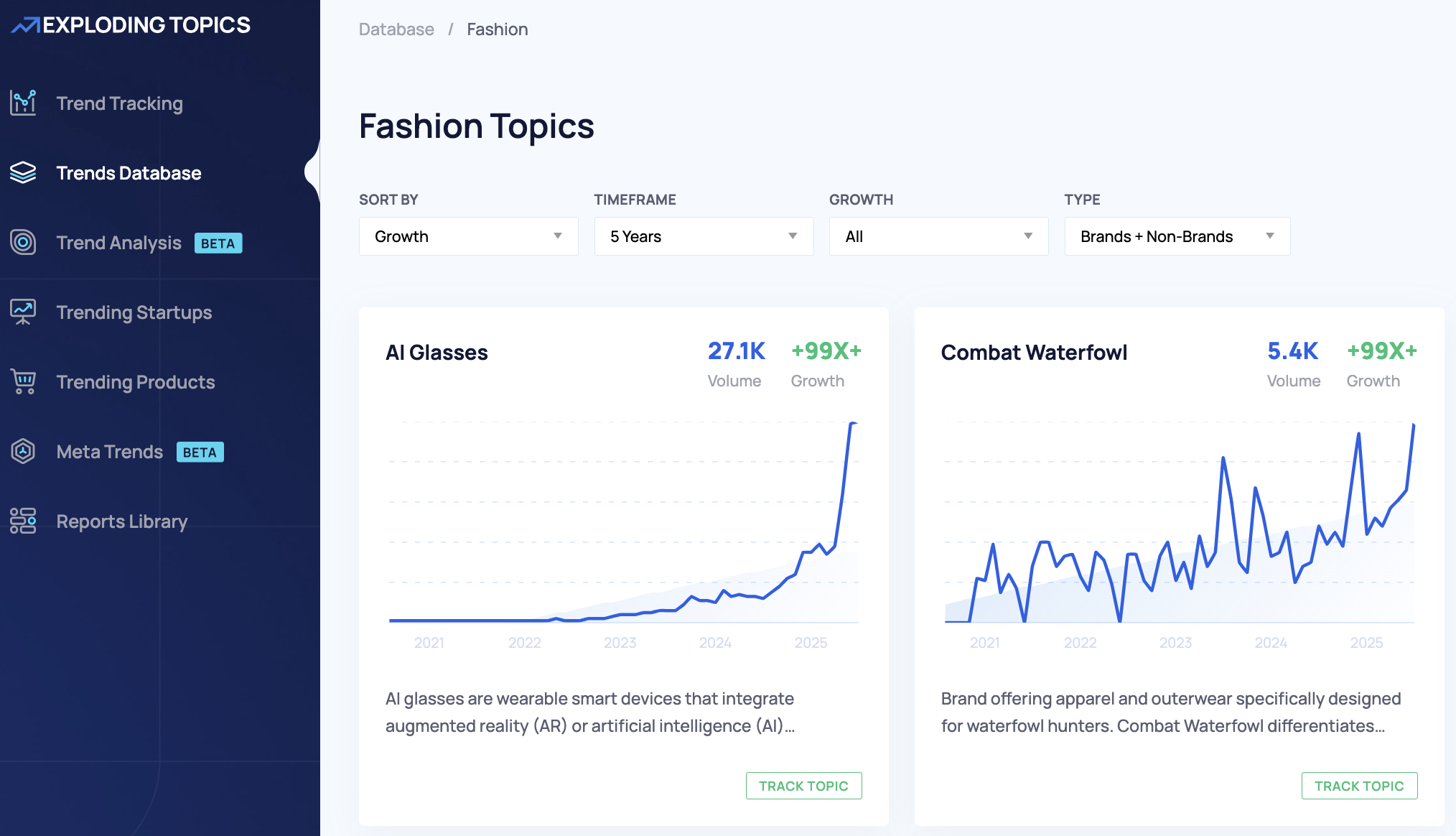Image resolution: width=1456 pixels, height=836 pixels.
Task: Click the Fashion breadcrumb
Action: [497, 29]
